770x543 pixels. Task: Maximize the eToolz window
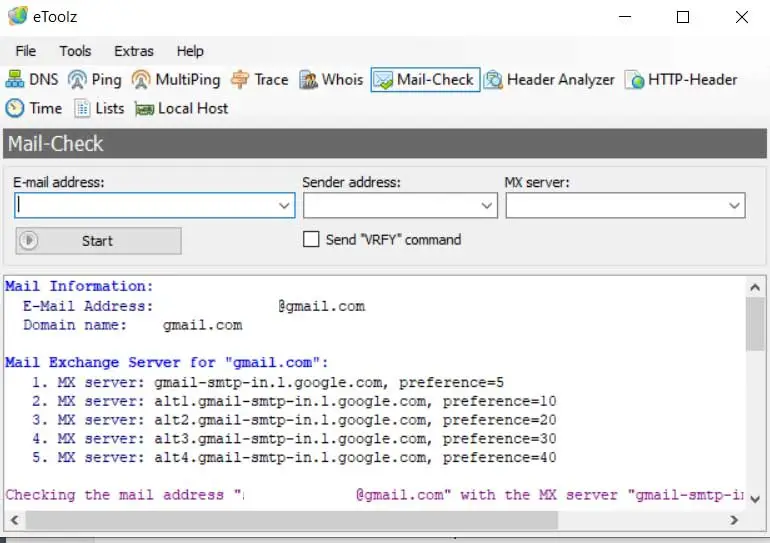click(683, 17)
